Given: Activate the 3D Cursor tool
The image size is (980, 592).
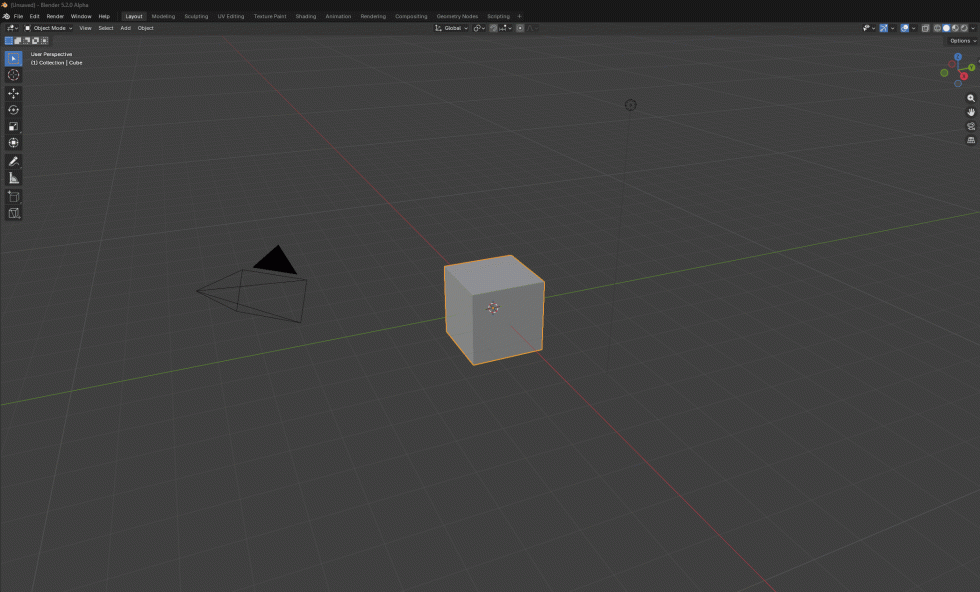Looking at the screenshot, I should (13, 75).
